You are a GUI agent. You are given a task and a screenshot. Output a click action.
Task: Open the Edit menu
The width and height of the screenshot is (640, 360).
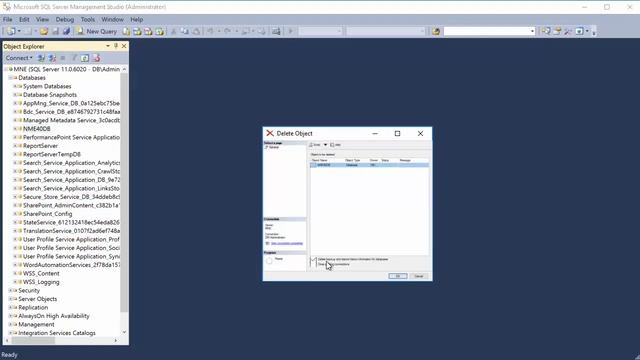[24, 20]
